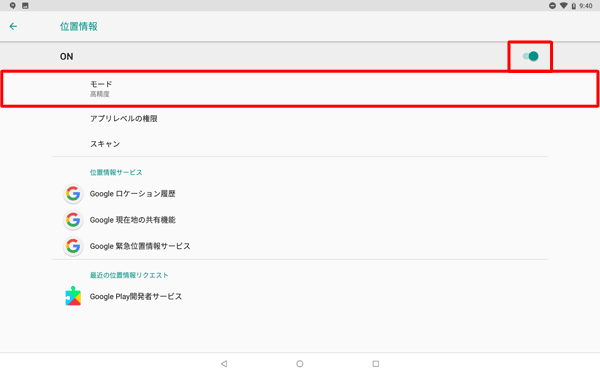This screenshot has width=600, height=375.
Task: Toggle the location ON switch off
Action: click(530, 56)
